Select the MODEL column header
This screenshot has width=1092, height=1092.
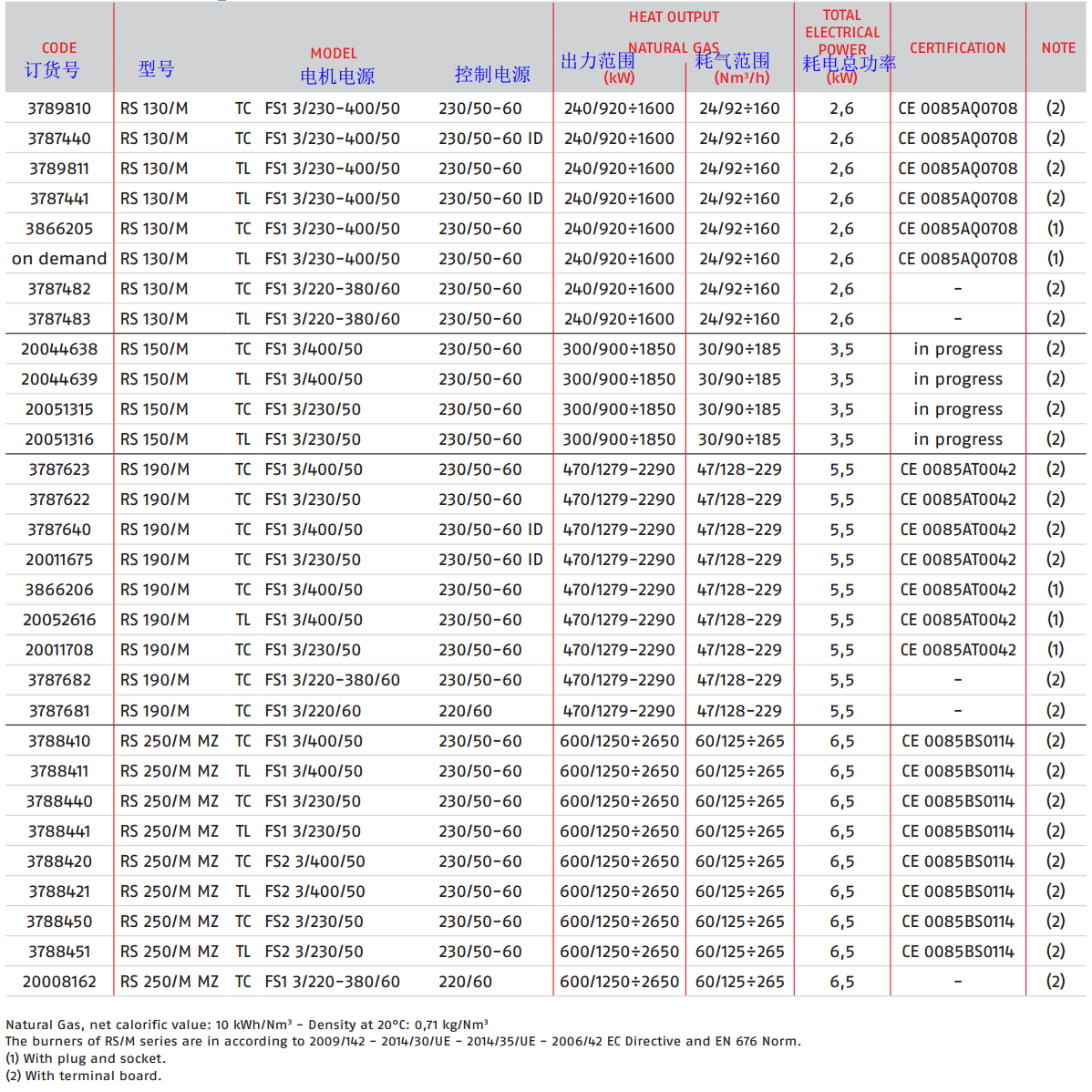point(334,54)
